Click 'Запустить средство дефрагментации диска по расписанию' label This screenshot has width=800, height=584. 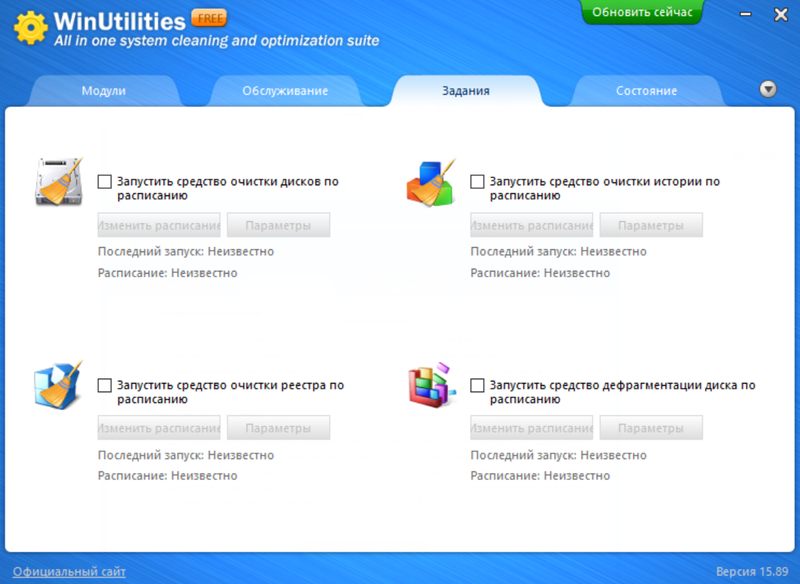[x=622, y=392]
